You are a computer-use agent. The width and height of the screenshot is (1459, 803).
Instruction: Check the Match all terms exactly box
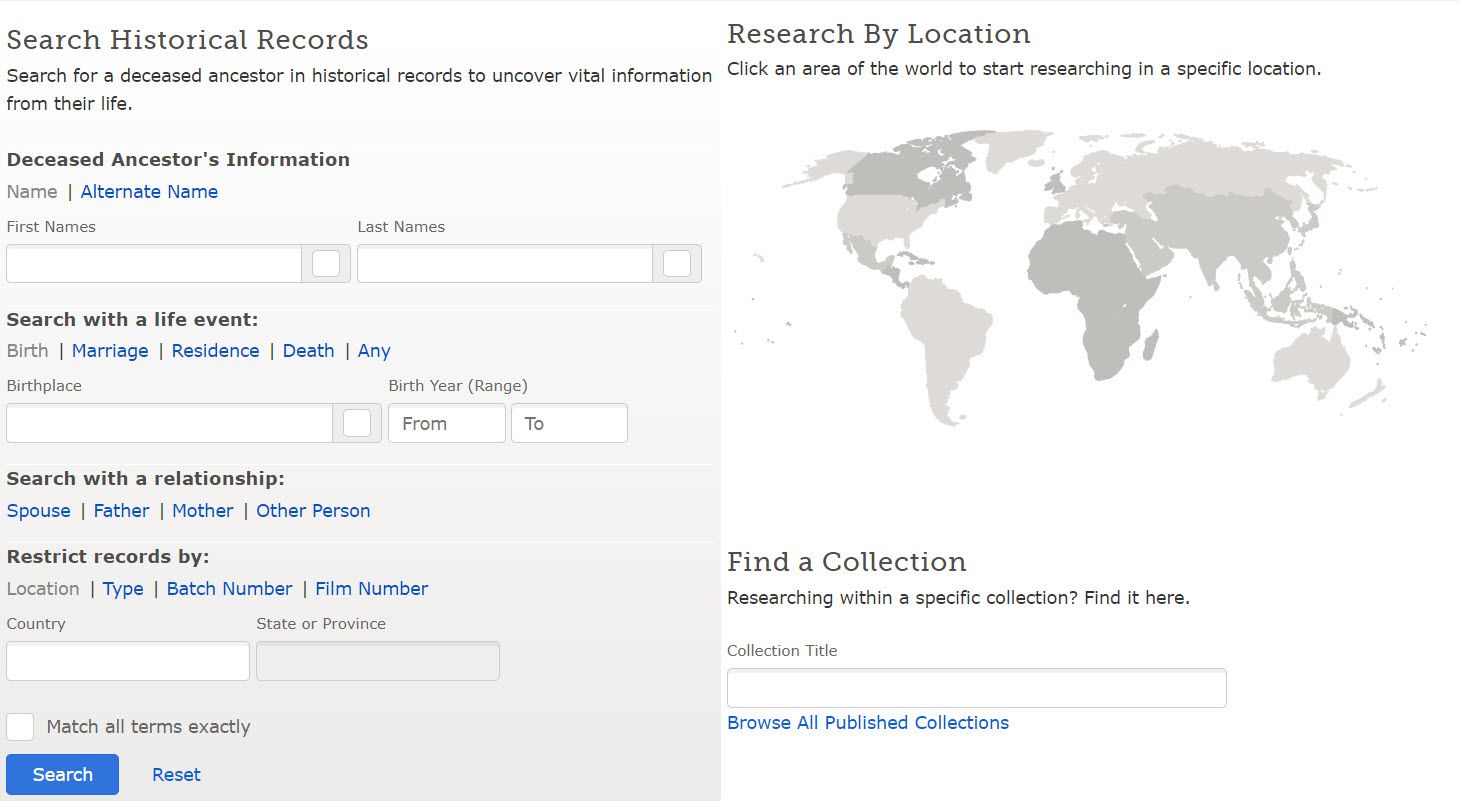20,727
